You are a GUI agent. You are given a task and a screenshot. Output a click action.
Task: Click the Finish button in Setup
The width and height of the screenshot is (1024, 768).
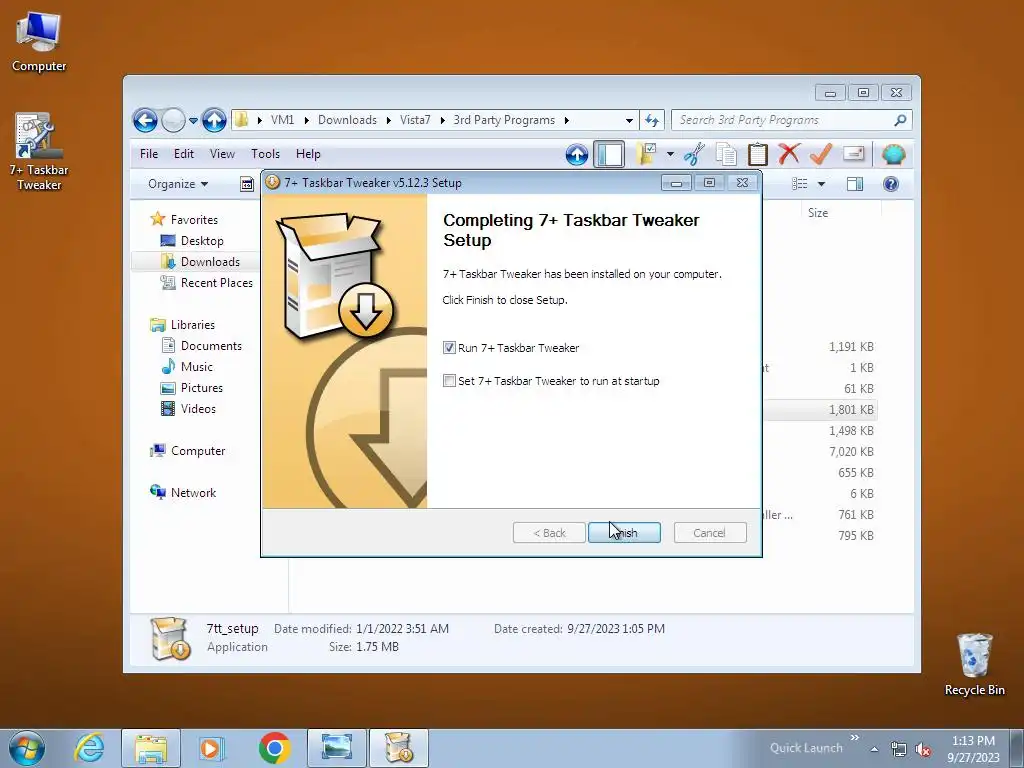pyautogui.click(x=624, y=533)
